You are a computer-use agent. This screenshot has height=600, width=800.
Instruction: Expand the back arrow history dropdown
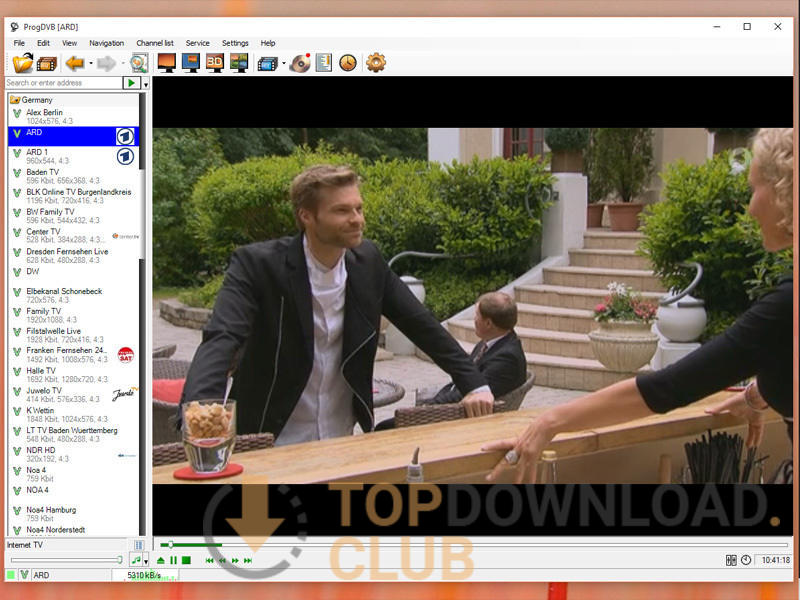(91, 64)
